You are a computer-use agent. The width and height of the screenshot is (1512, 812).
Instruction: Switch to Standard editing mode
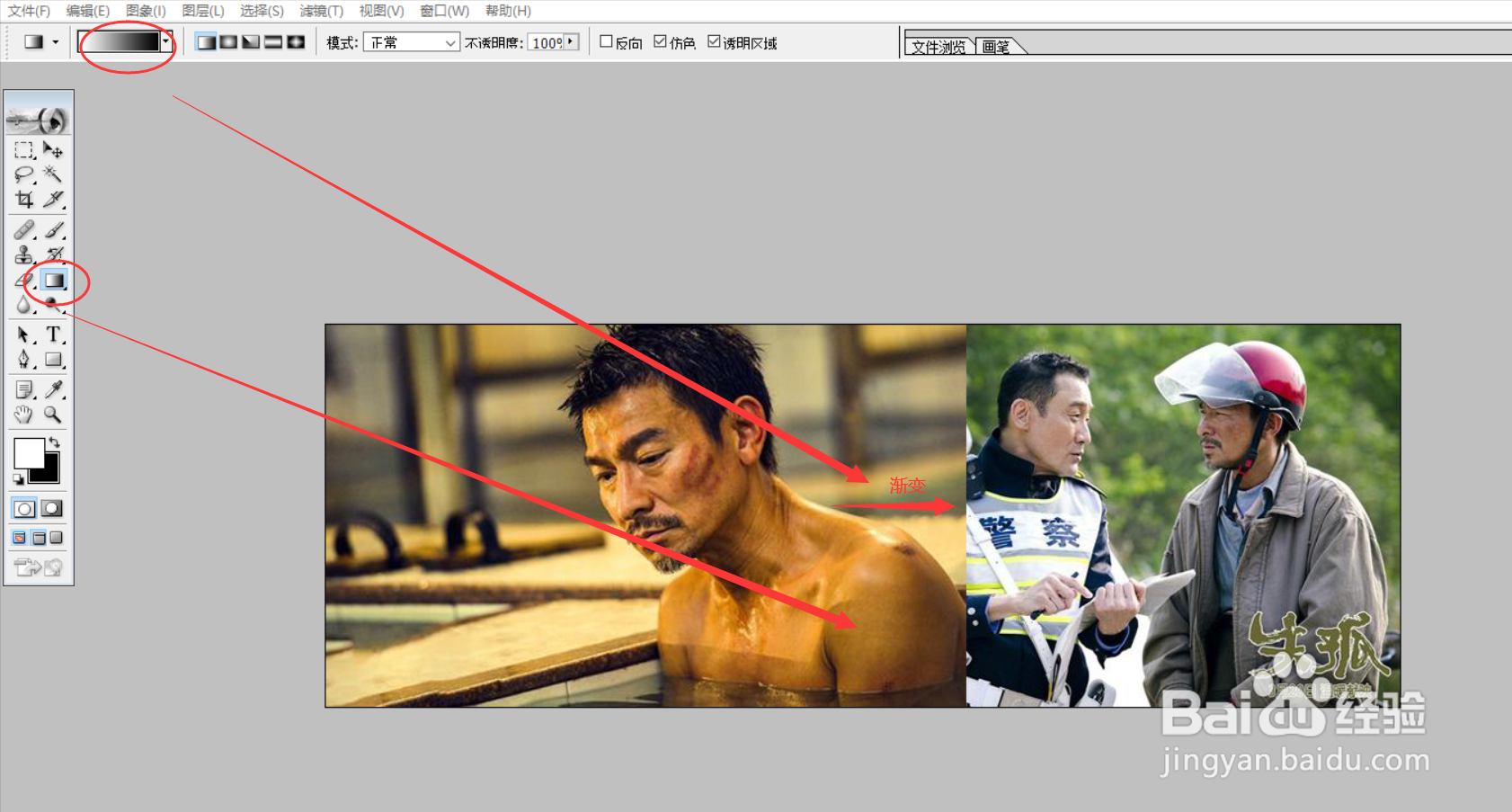click(x=24, y=508)
